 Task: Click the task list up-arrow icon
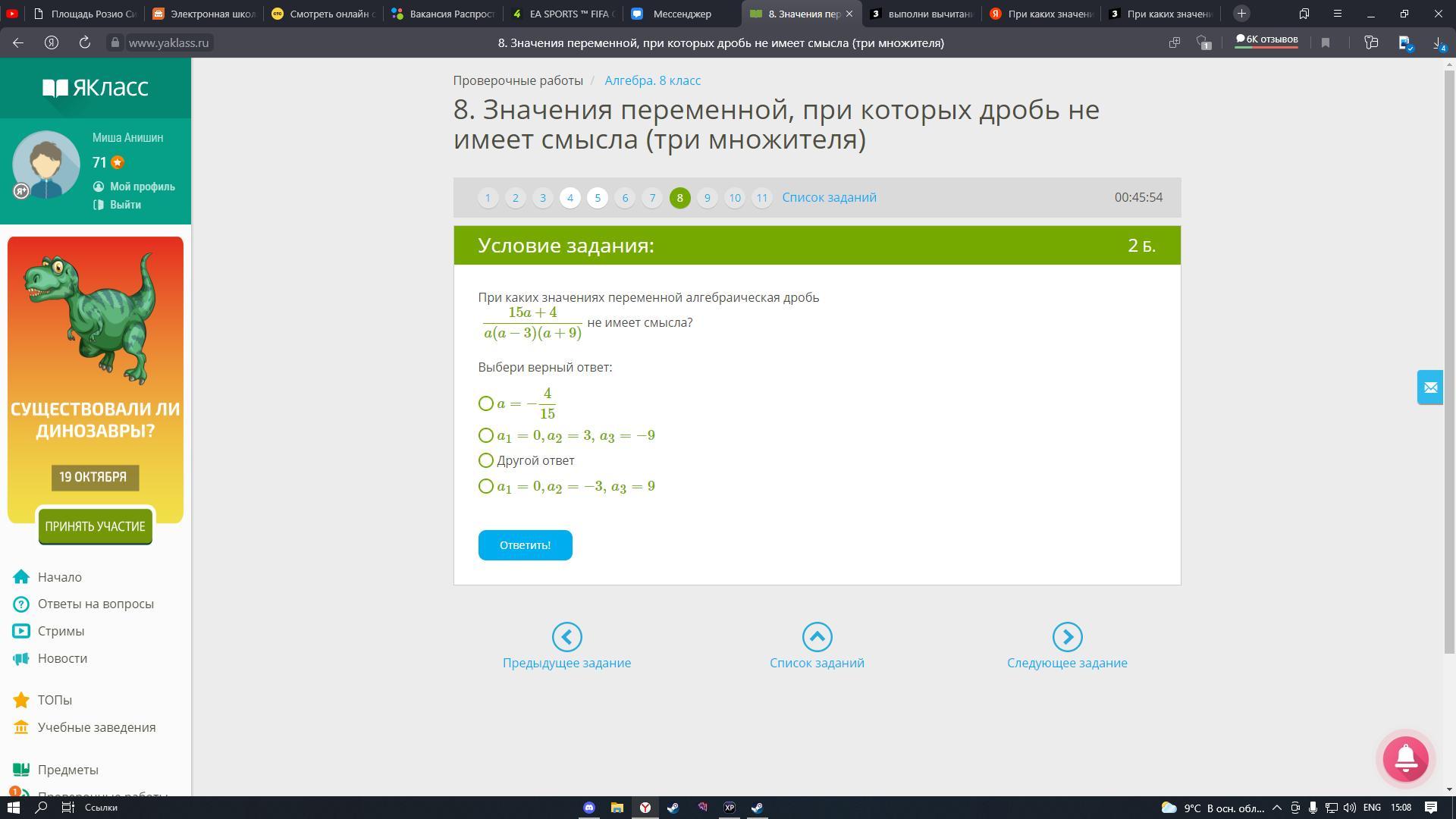click(817, 637)
